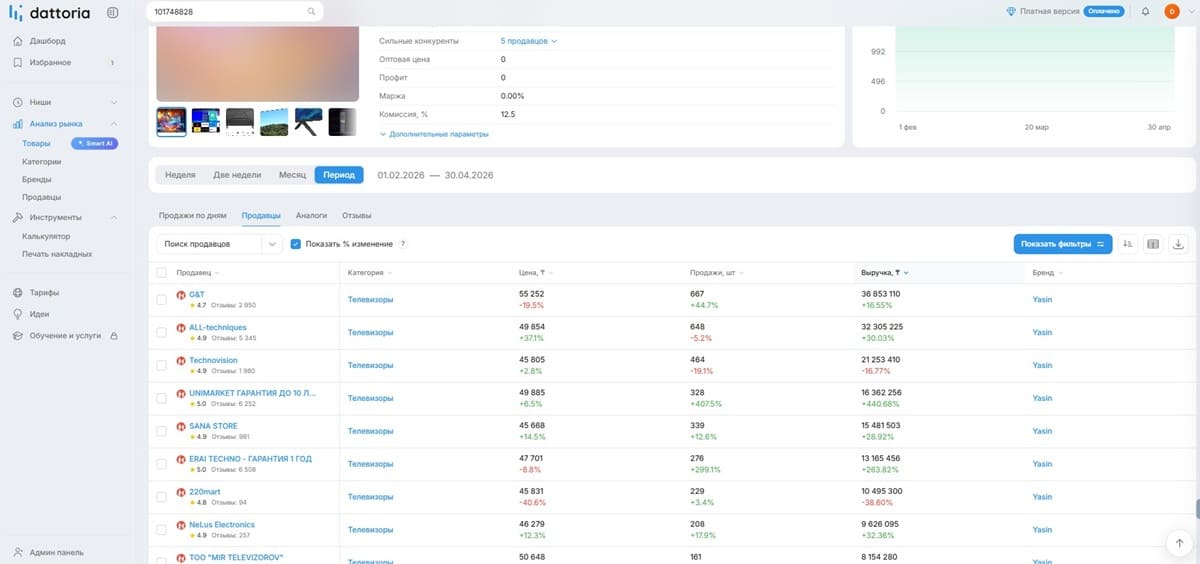Viewport: 1200px width, 564px height.
Task: Expand Дополнительные параметры section
Action: pos(434,134)
